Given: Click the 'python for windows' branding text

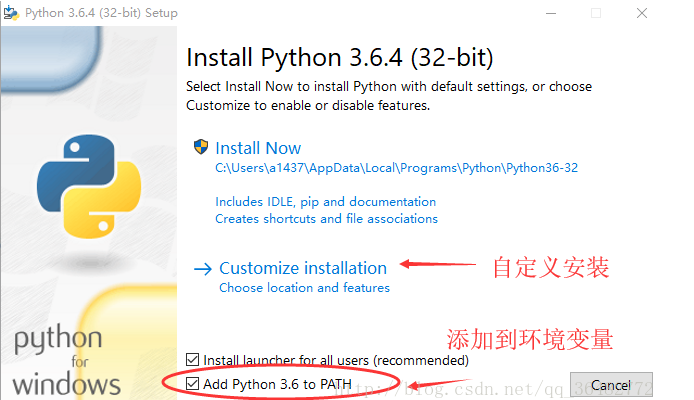Looking at the screenshot, I should (x=66, y=360).
